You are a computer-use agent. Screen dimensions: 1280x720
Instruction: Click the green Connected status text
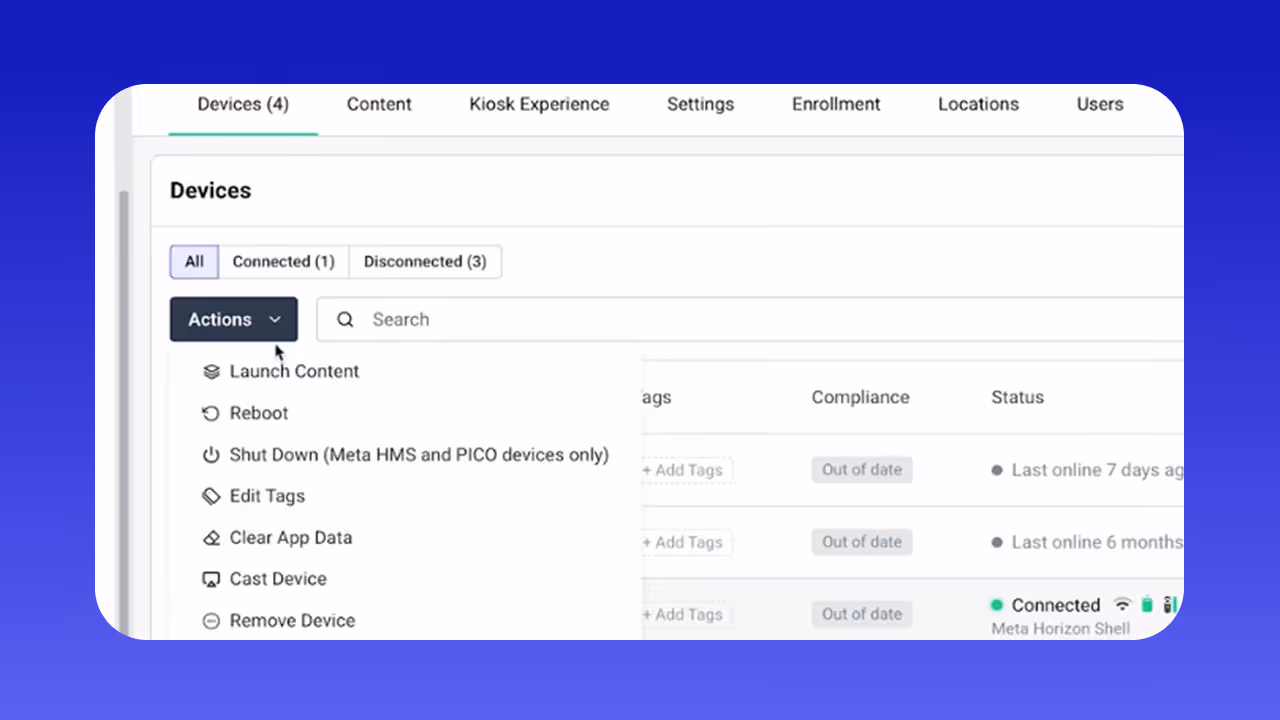(1056, 605)
